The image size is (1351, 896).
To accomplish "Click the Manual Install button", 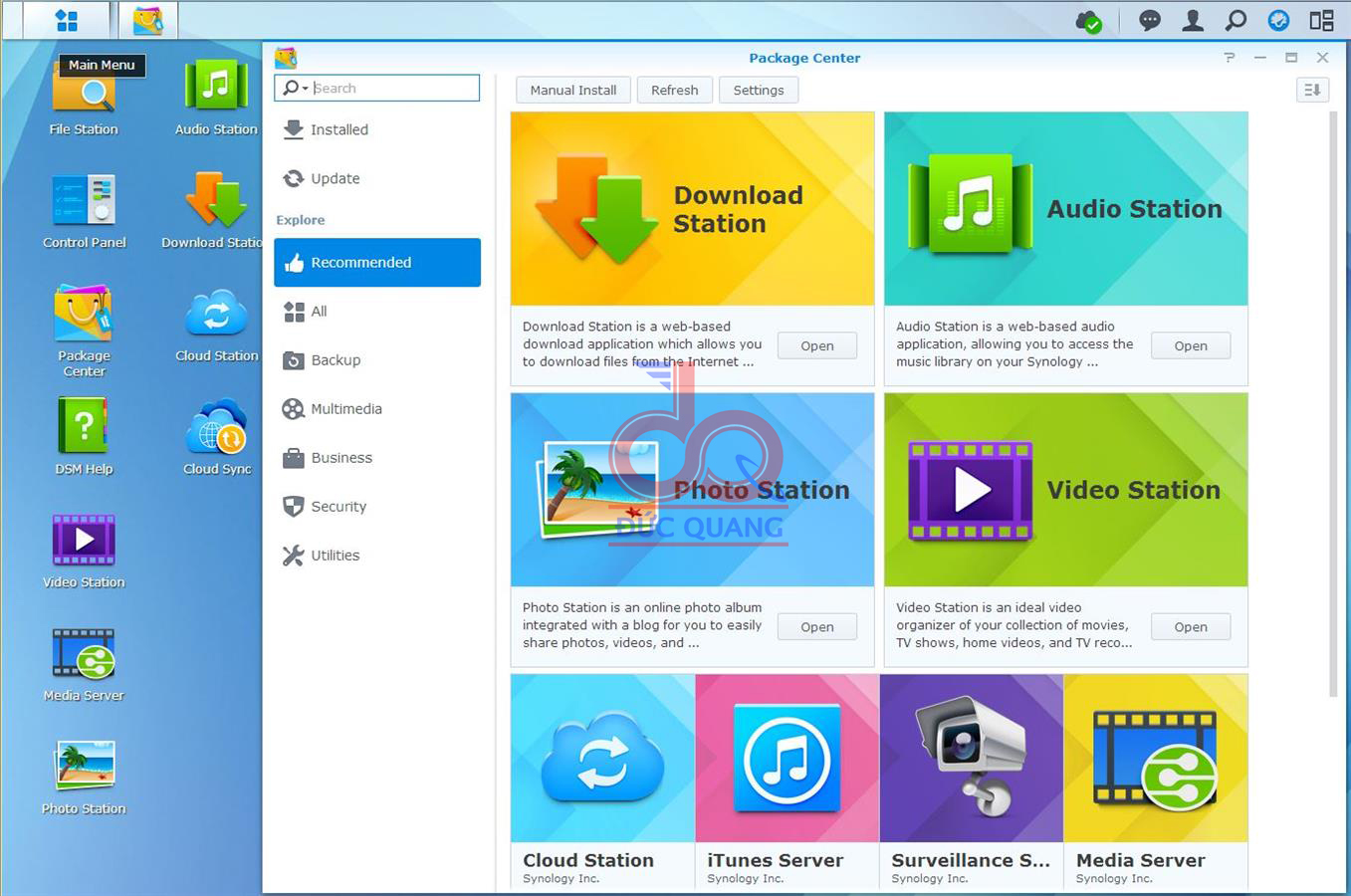I will [x=573, y=90].
